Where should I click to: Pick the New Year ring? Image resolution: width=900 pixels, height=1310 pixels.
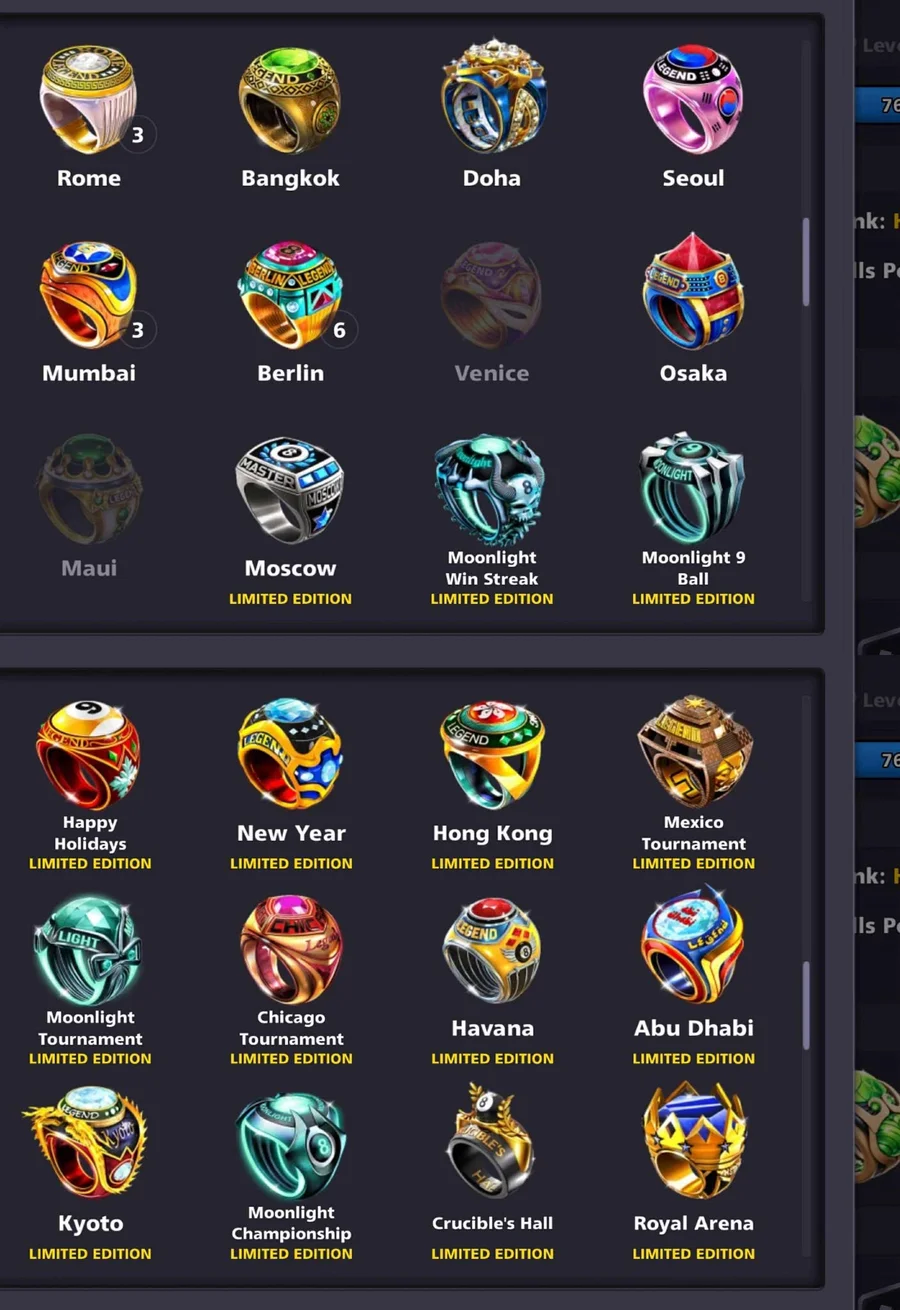290,755
